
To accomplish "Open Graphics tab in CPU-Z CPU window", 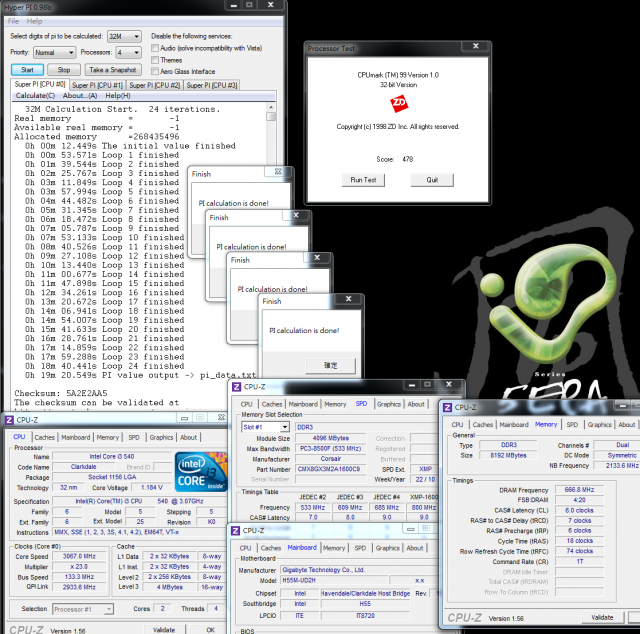I will click(x=161, y=437).
